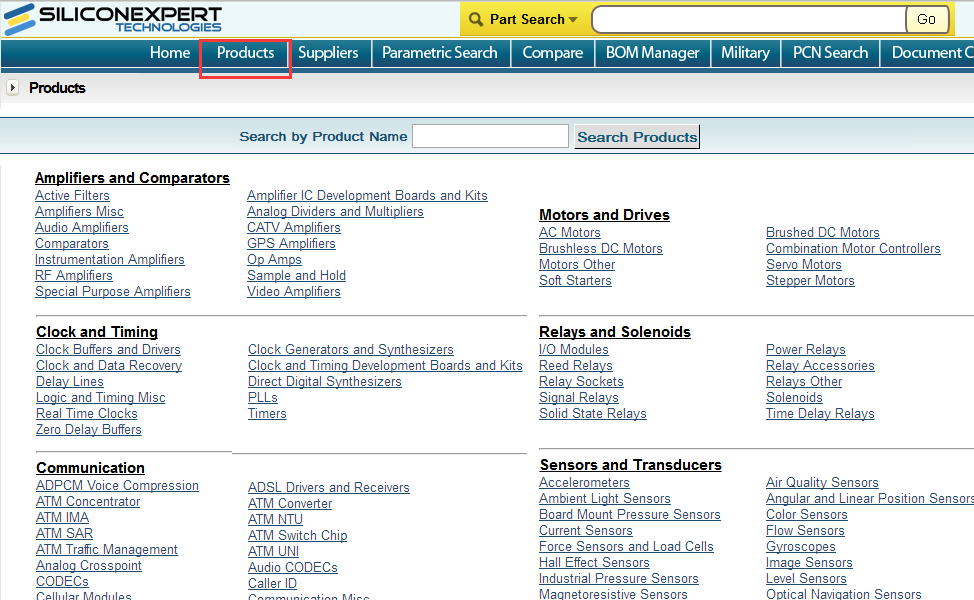Open the BOM Manager menu
The height and width of the screenshot is (600, 974).
[652, 53]
